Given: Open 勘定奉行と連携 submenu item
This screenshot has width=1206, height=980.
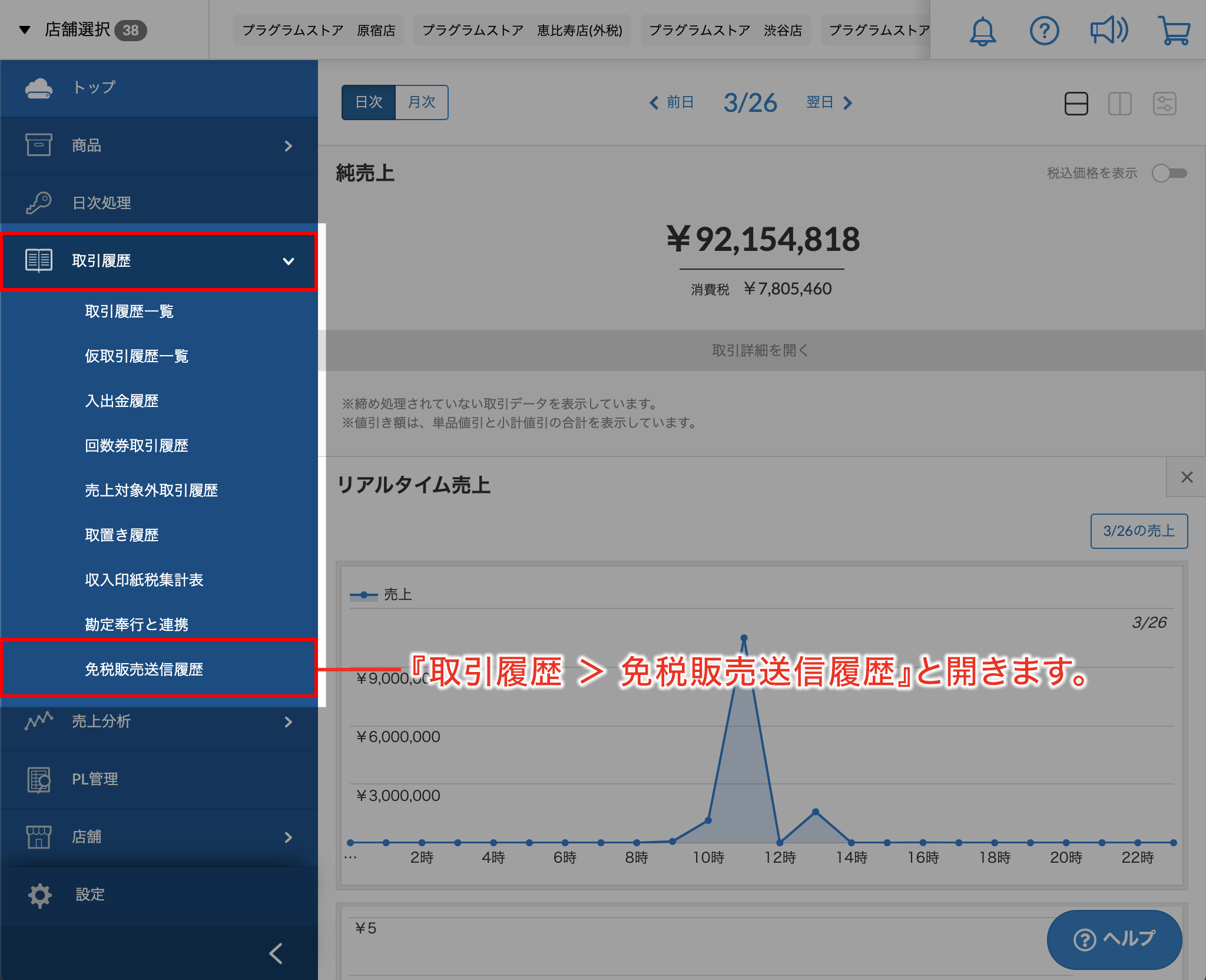Looking at the screenshot, I should [x=136, y=624].
